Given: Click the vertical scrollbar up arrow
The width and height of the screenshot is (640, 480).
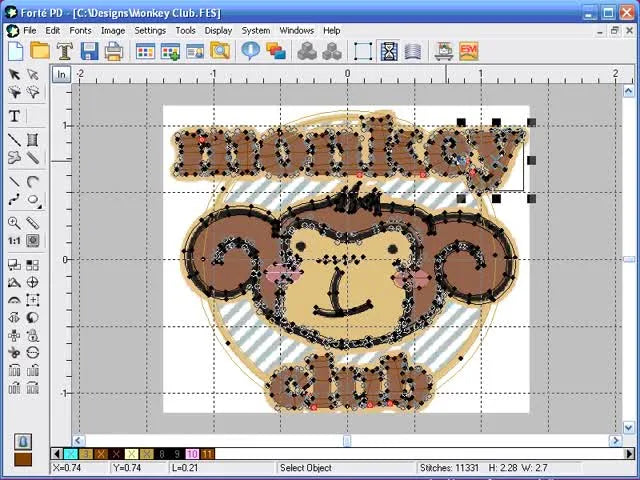Looking at the screenshot, I should 629,91.
